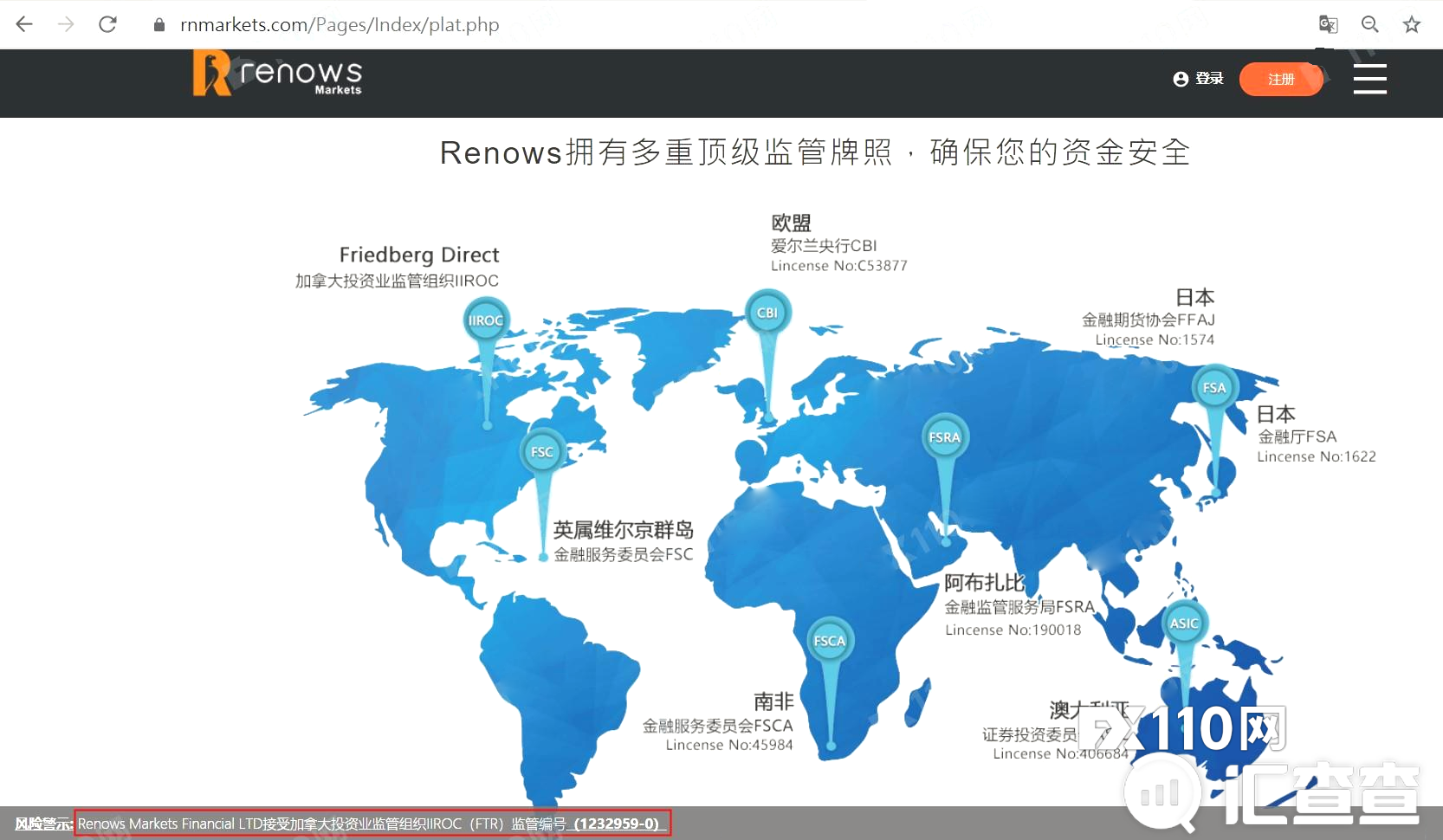1443x840 pixels.
Task: Click the CBI license marker for Ireland
Action: pyautogui.click(x=767, y=311)
